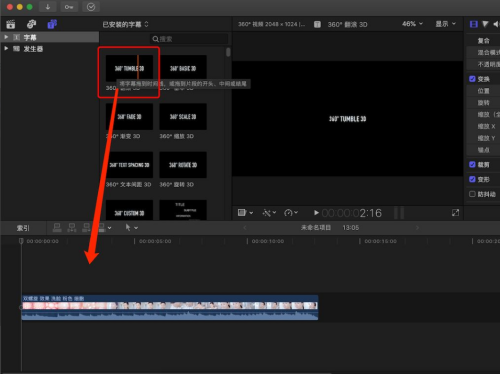Click the 位置 parameter row

[483, 91]
